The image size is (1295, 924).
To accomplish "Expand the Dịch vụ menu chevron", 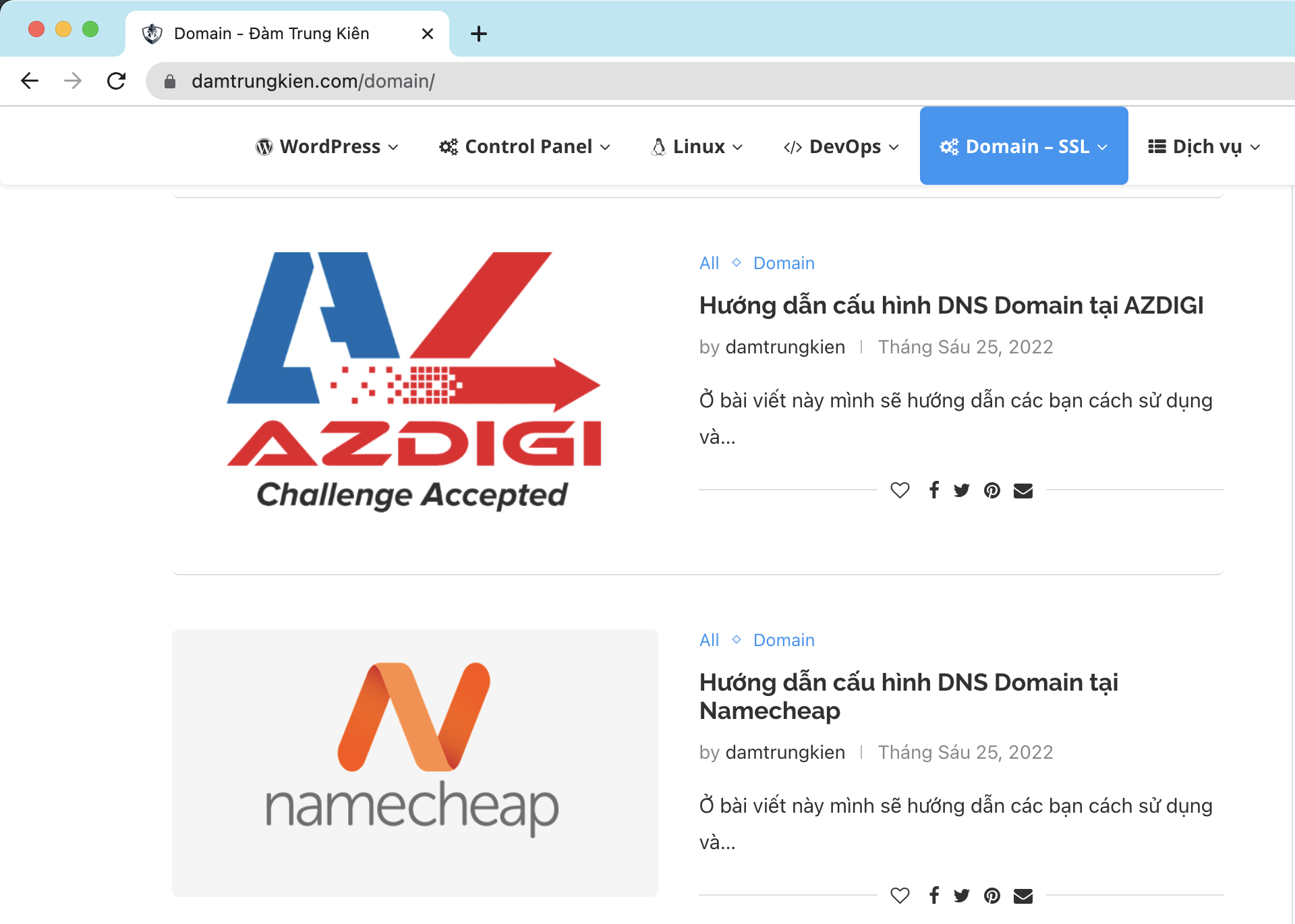I will (x=1255, y=148).
